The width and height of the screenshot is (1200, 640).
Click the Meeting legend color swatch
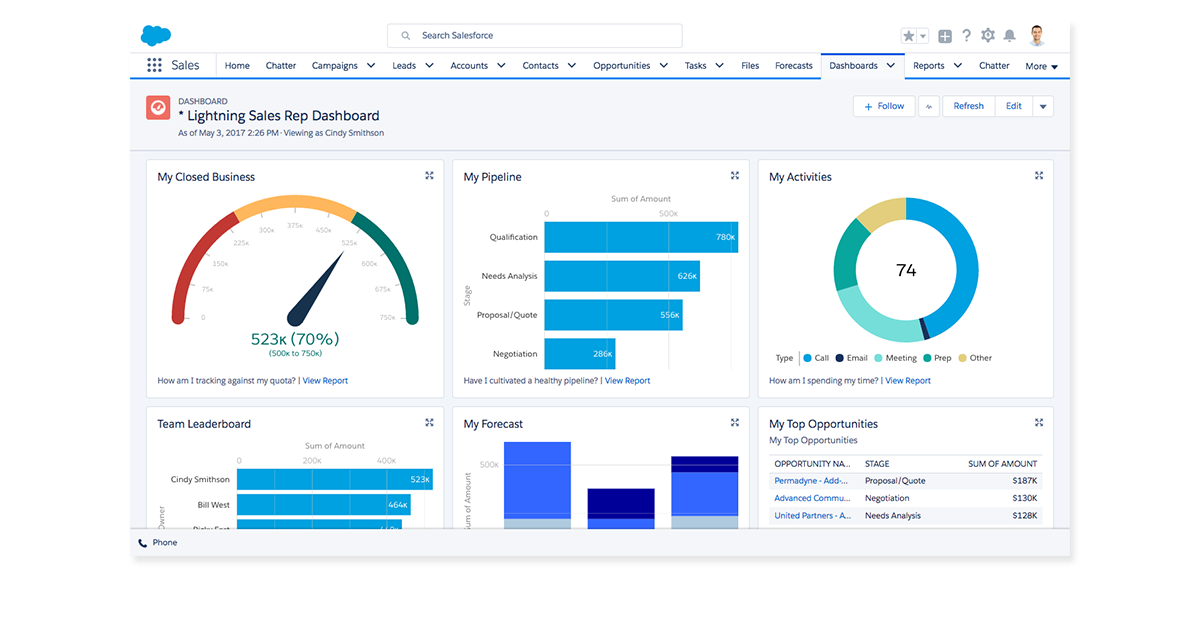879,358
